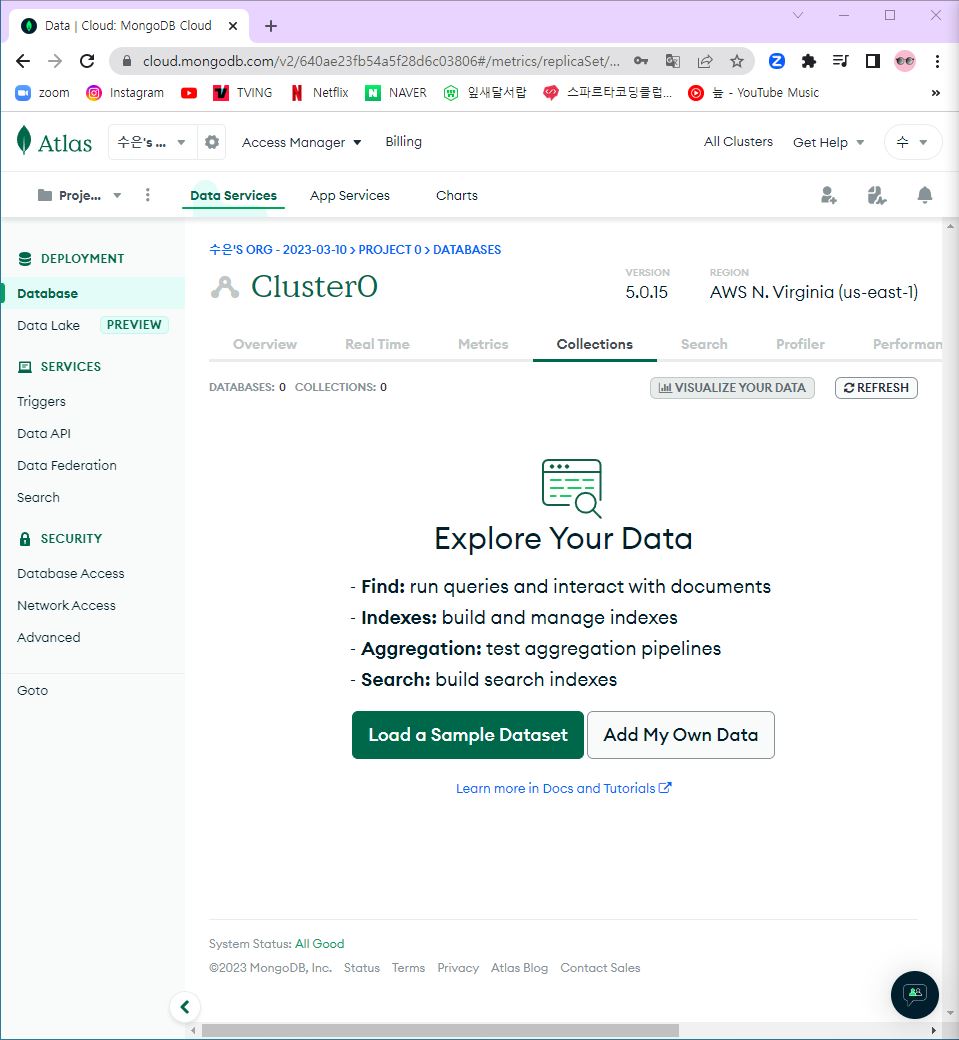
Task: Click the saved password key icon
Action: tap(641, 61)
